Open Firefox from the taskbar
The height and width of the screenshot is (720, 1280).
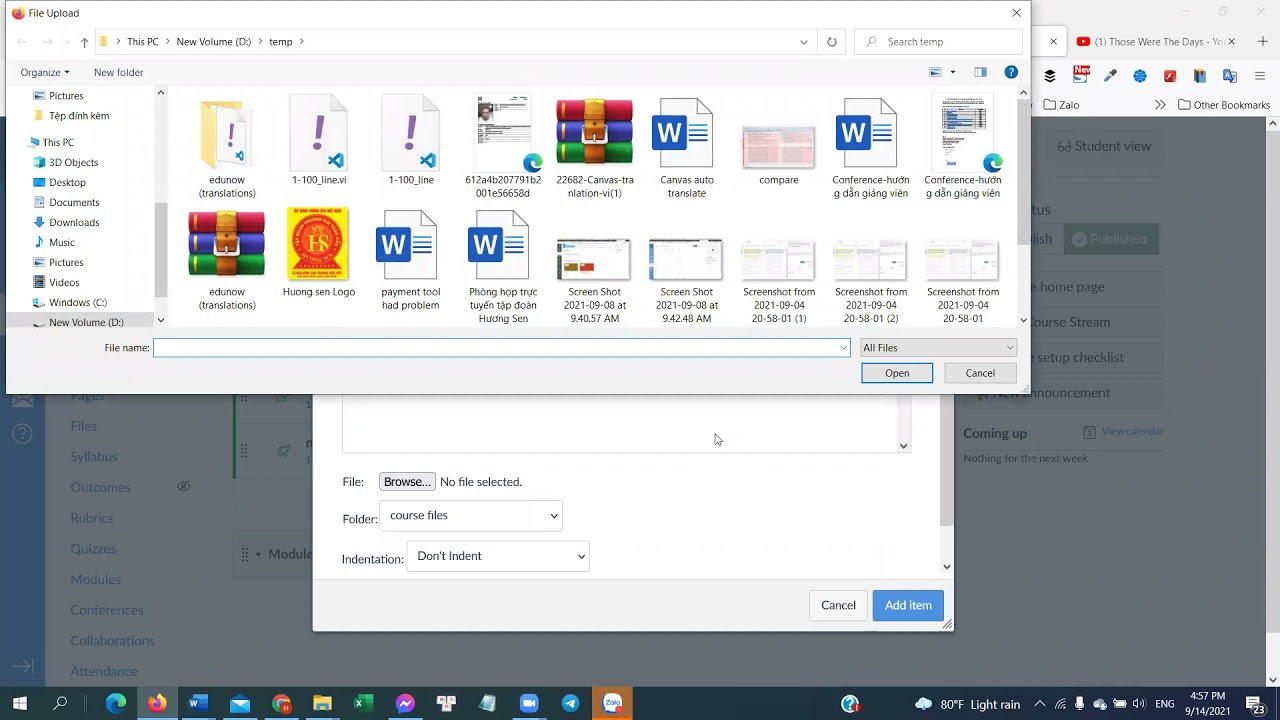(x=157, y=704)
